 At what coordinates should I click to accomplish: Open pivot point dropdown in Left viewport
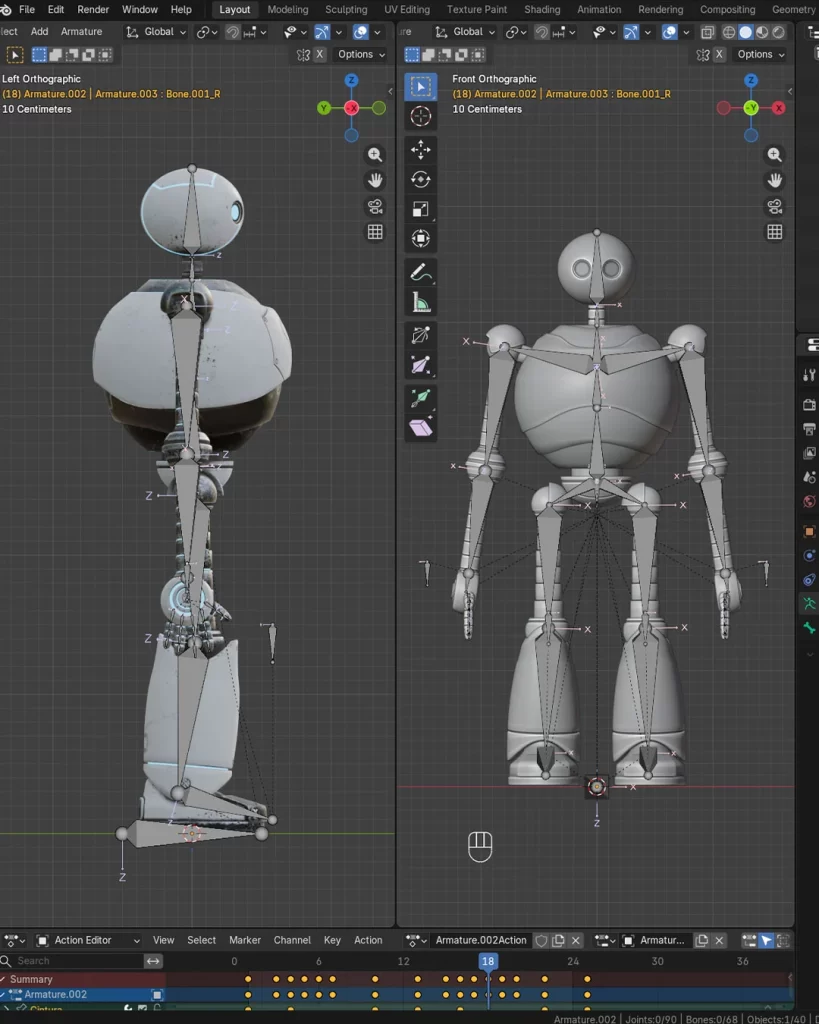point(206,32)
